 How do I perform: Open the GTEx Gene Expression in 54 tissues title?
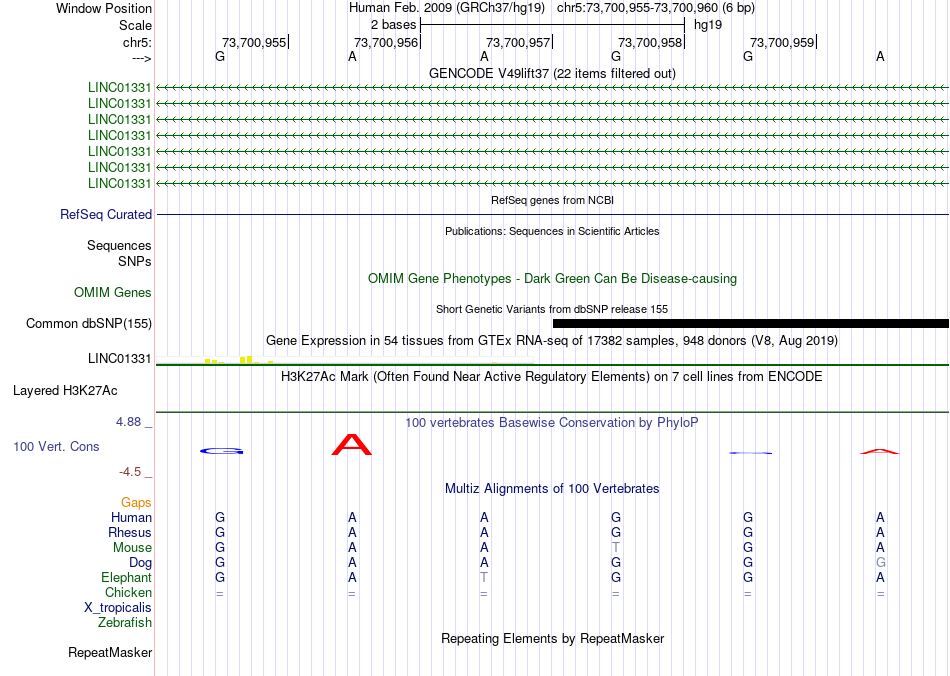coord(552,340)
